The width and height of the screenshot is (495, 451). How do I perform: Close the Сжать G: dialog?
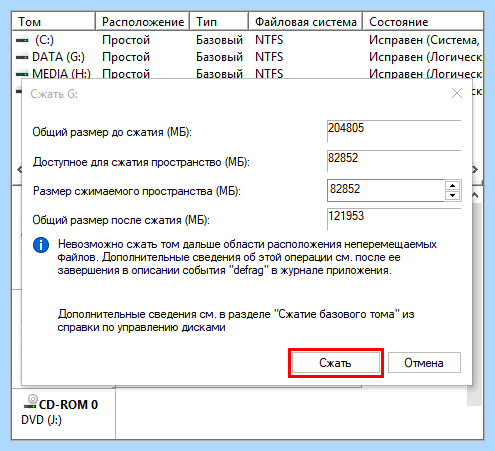[457, 93]
